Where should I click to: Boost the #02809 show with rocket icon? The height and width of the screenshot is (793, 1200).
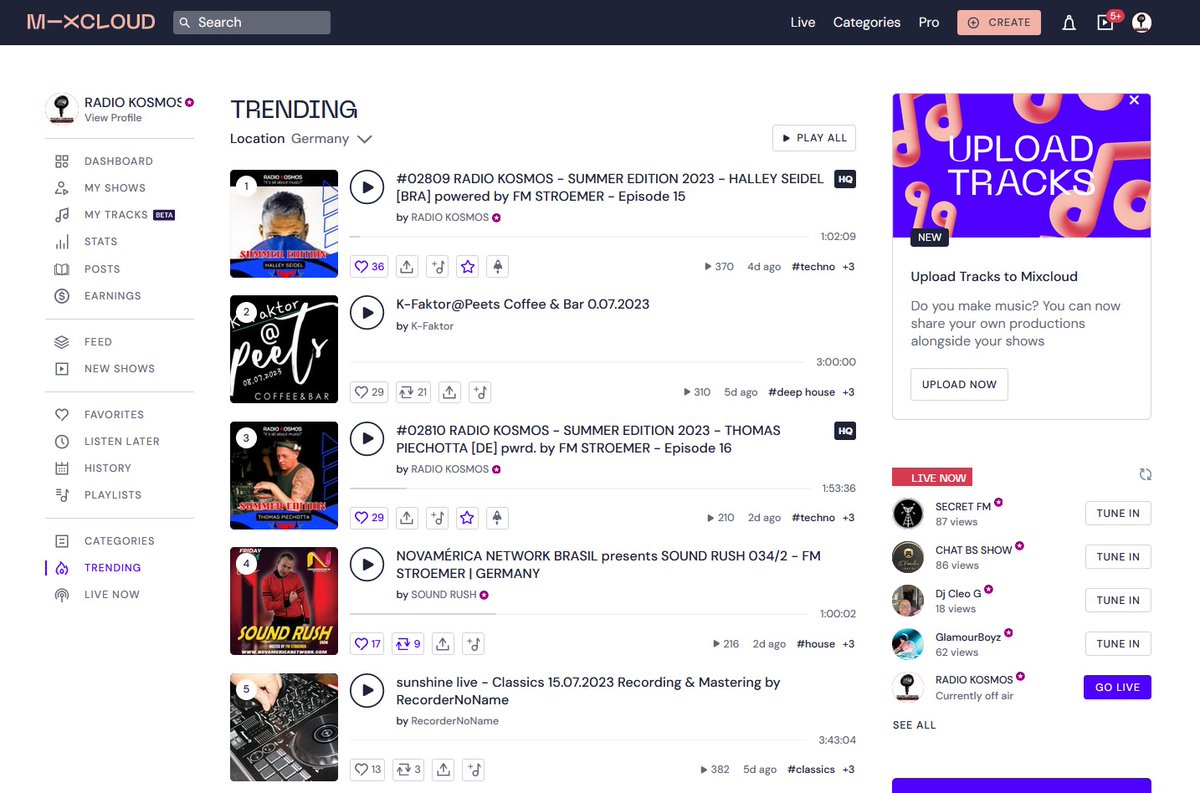tap(497, 267)
